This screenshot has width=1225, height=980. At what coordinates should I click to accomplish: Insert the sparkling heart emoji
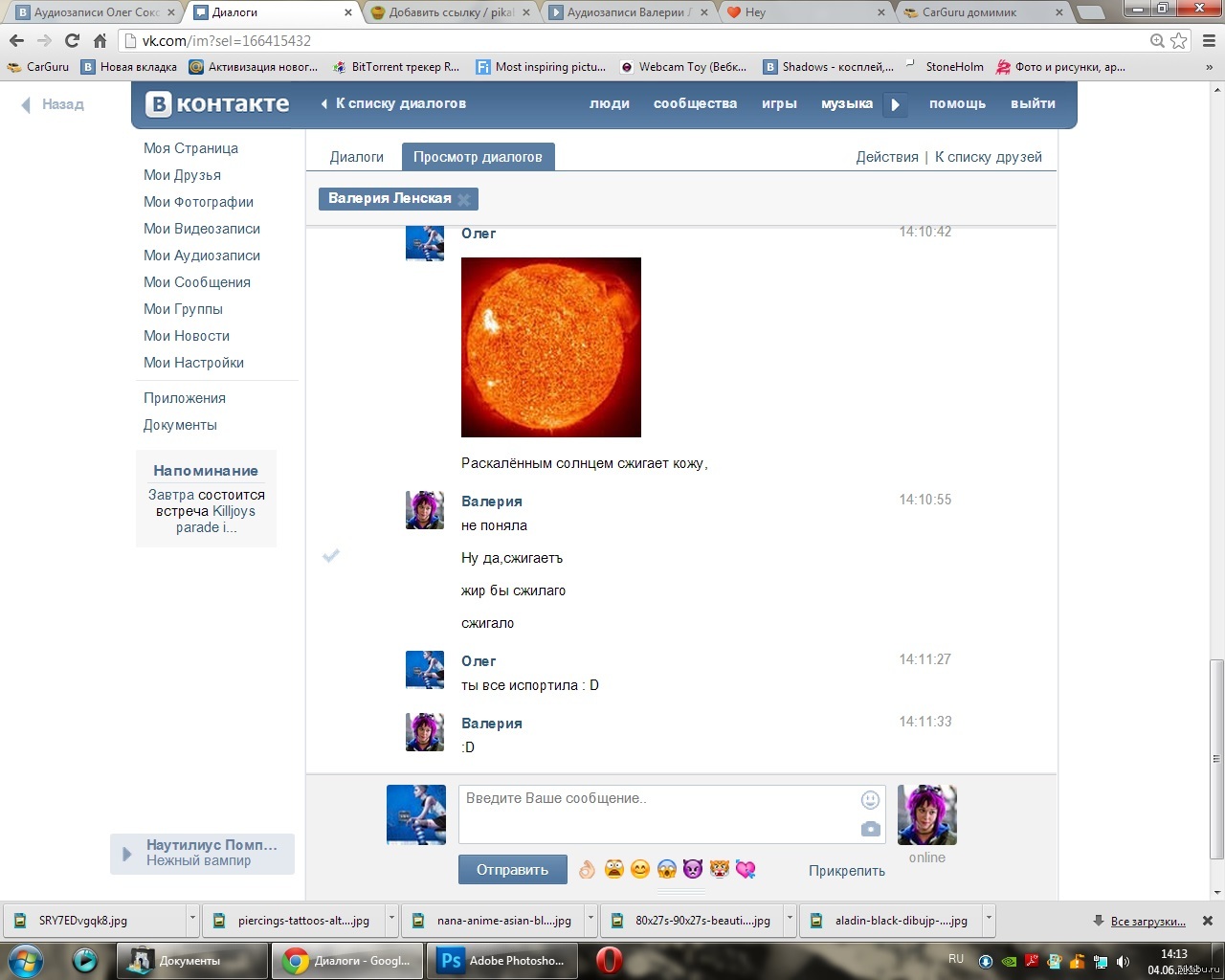tap(746, 869)
